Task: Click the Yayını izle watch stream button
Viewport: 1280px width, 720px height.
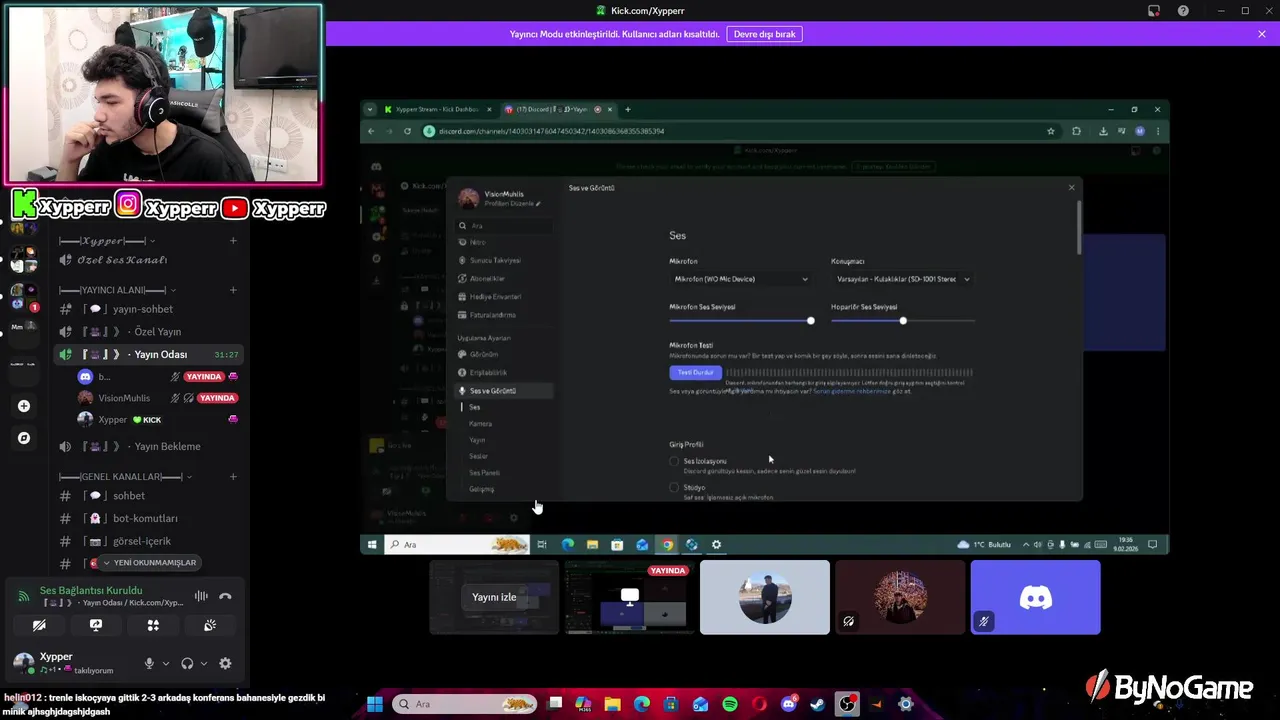Action: point(494,597)
